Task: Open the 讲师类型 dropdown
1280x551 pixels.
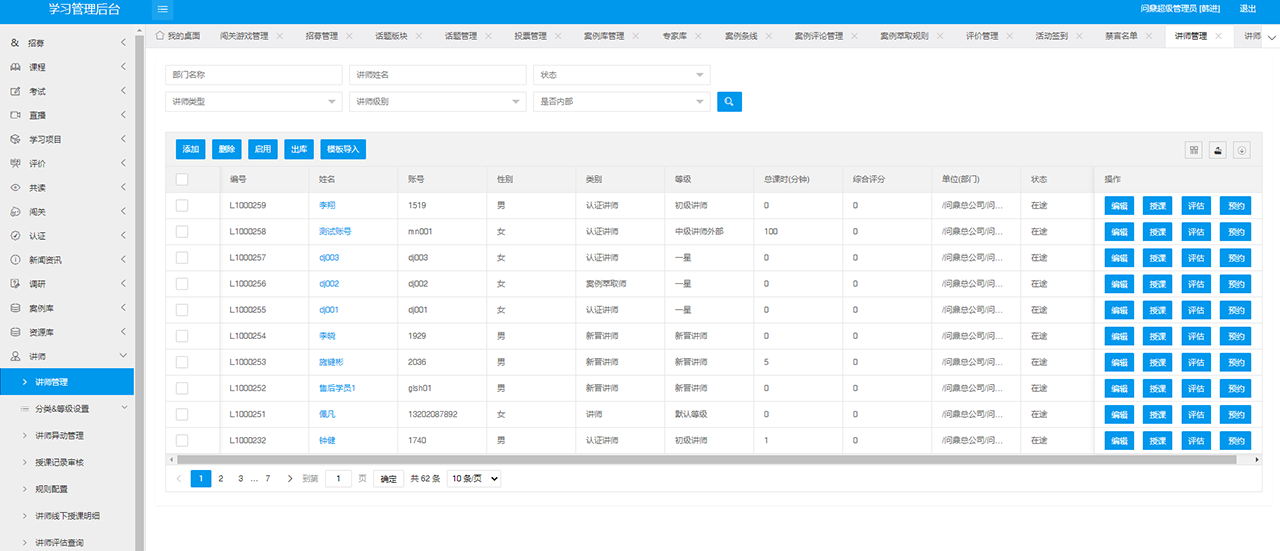Action: point(253,101)
